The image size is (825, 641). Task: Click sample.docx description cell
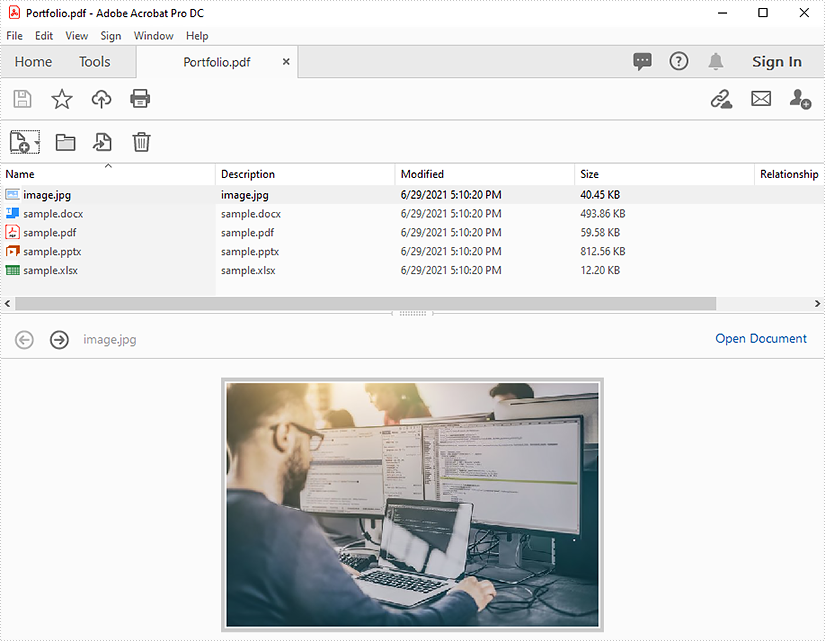click(x=251, y=214)
